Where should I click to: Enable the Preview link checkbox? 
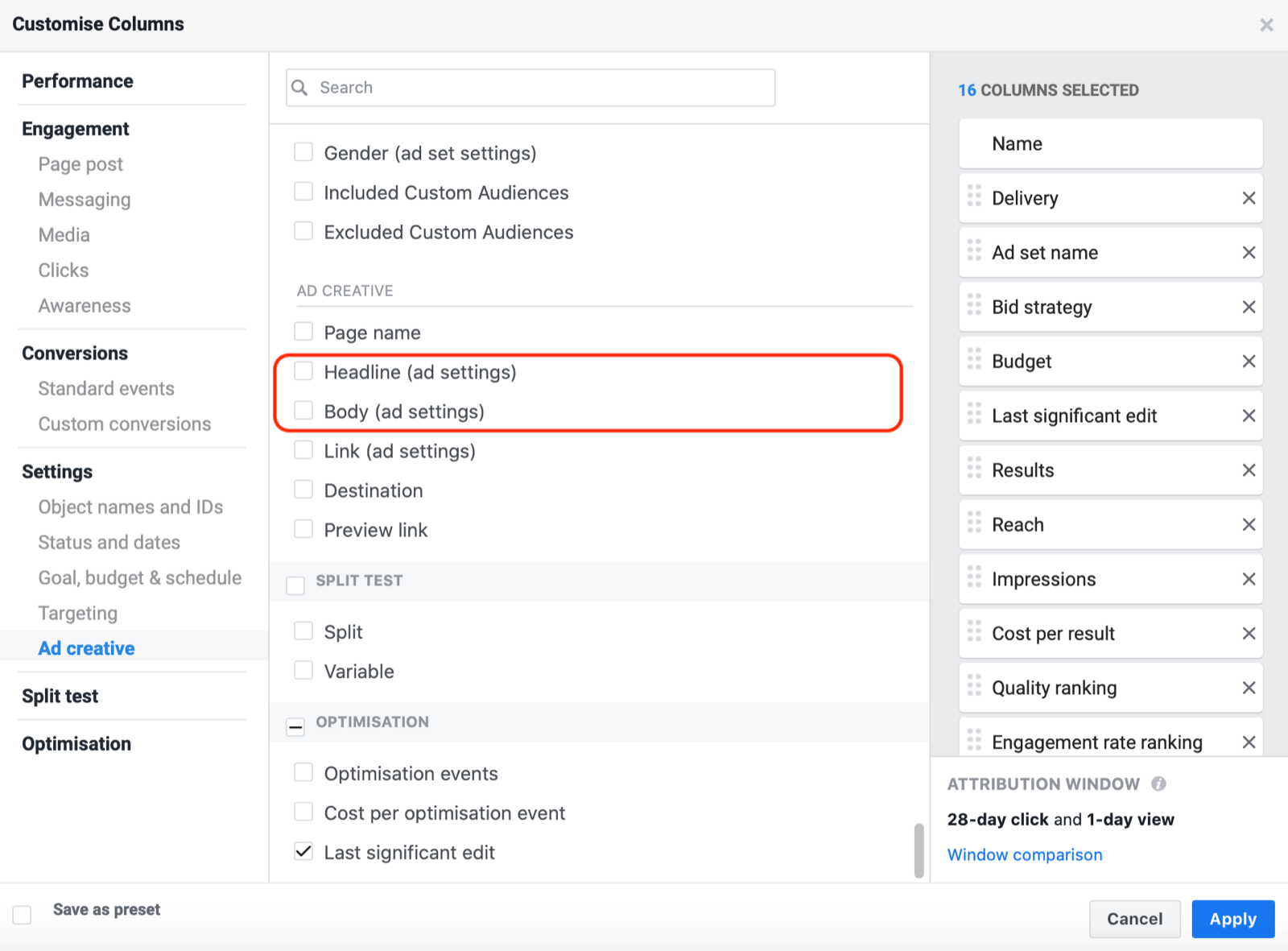pyautogui.click(x=303, y=528)
